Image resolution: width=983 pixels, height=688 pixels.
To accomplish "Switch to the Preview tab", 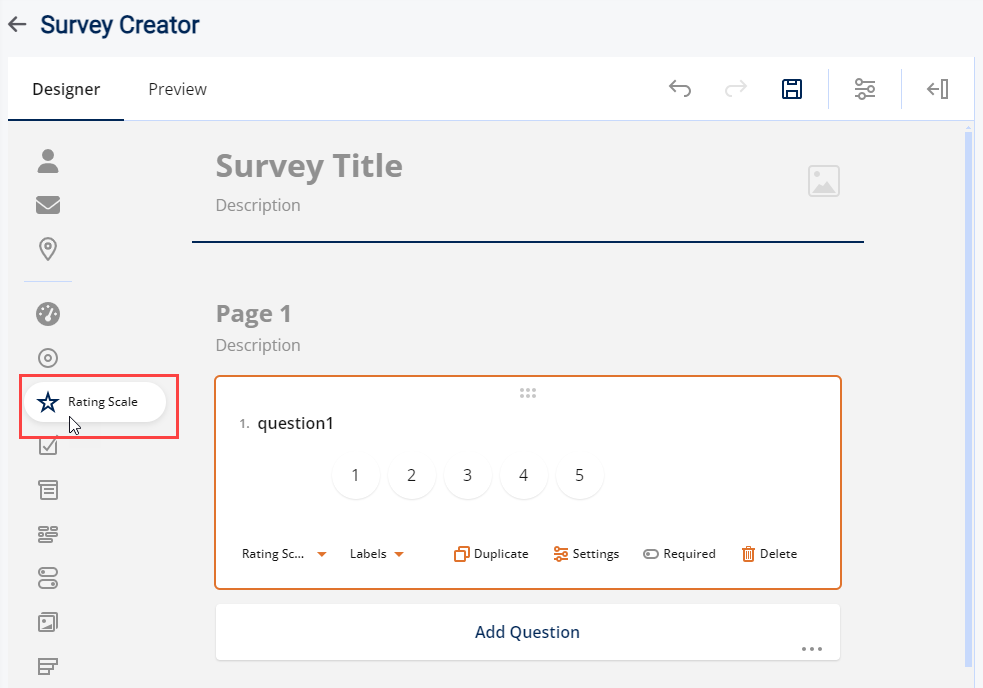I will 177,89.
